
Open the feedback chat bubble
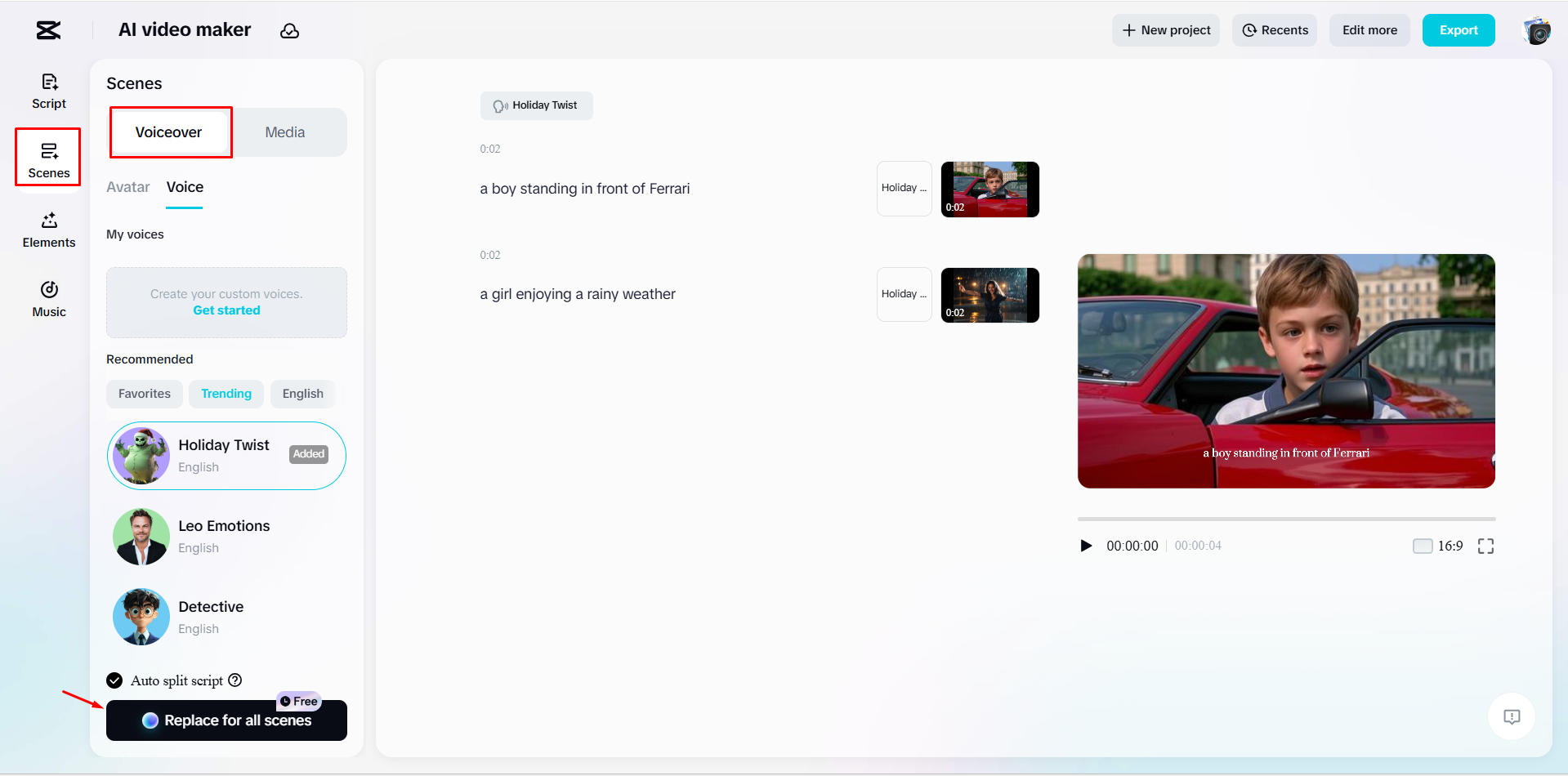[x=1511, y=716]
